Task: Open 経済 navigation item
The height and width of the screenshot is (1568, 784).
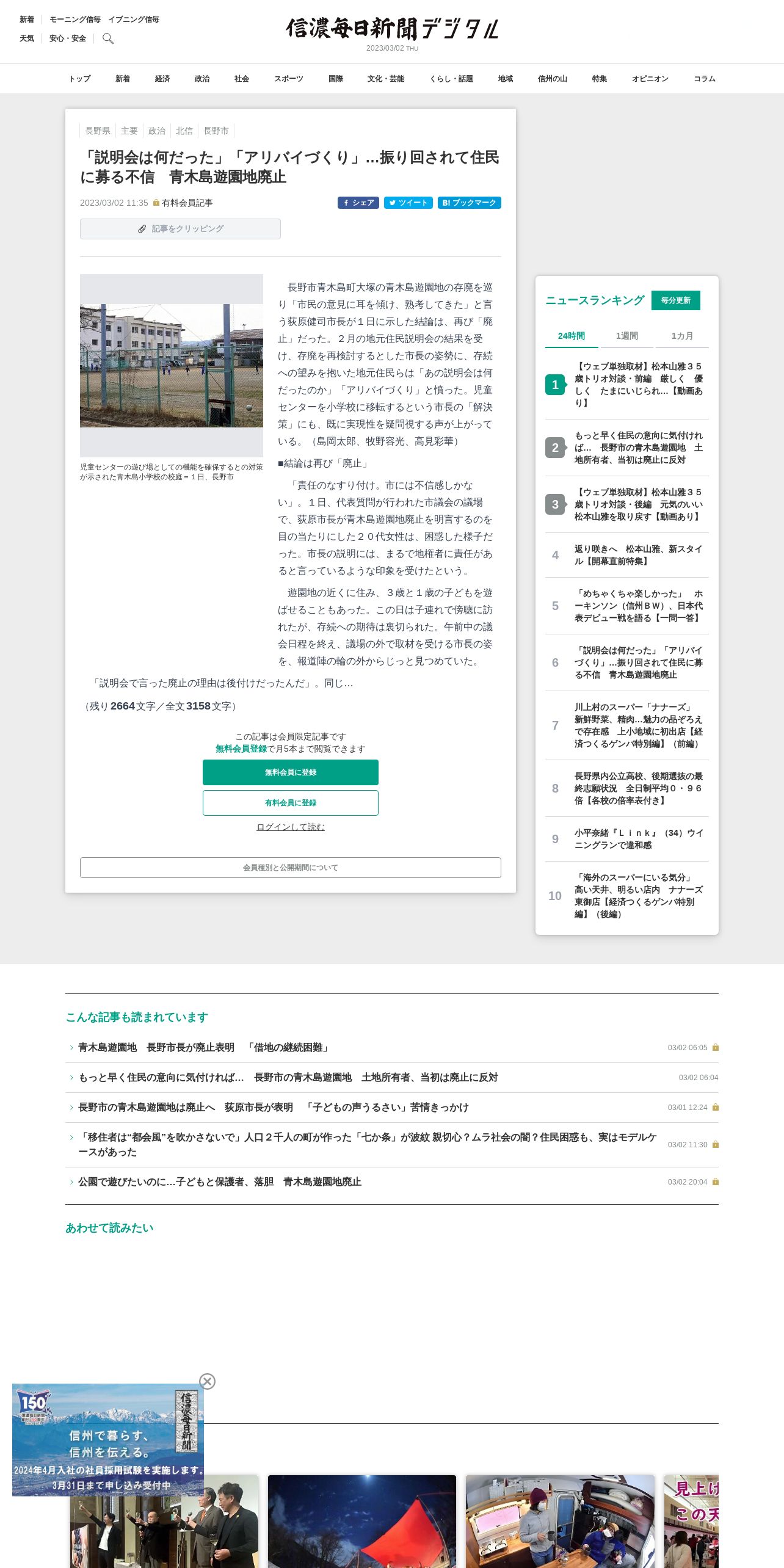Action: click(162, 79)
